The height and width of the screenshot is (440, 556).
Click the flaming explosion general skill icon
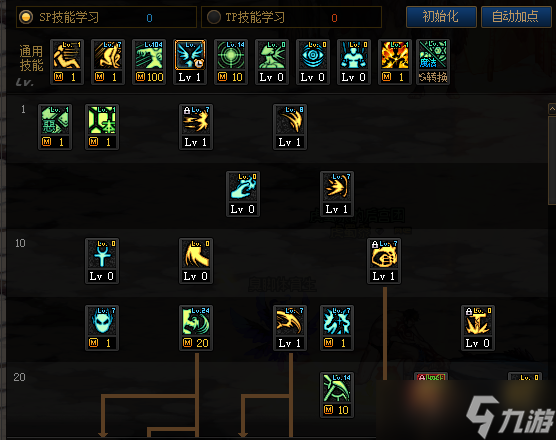395,62
